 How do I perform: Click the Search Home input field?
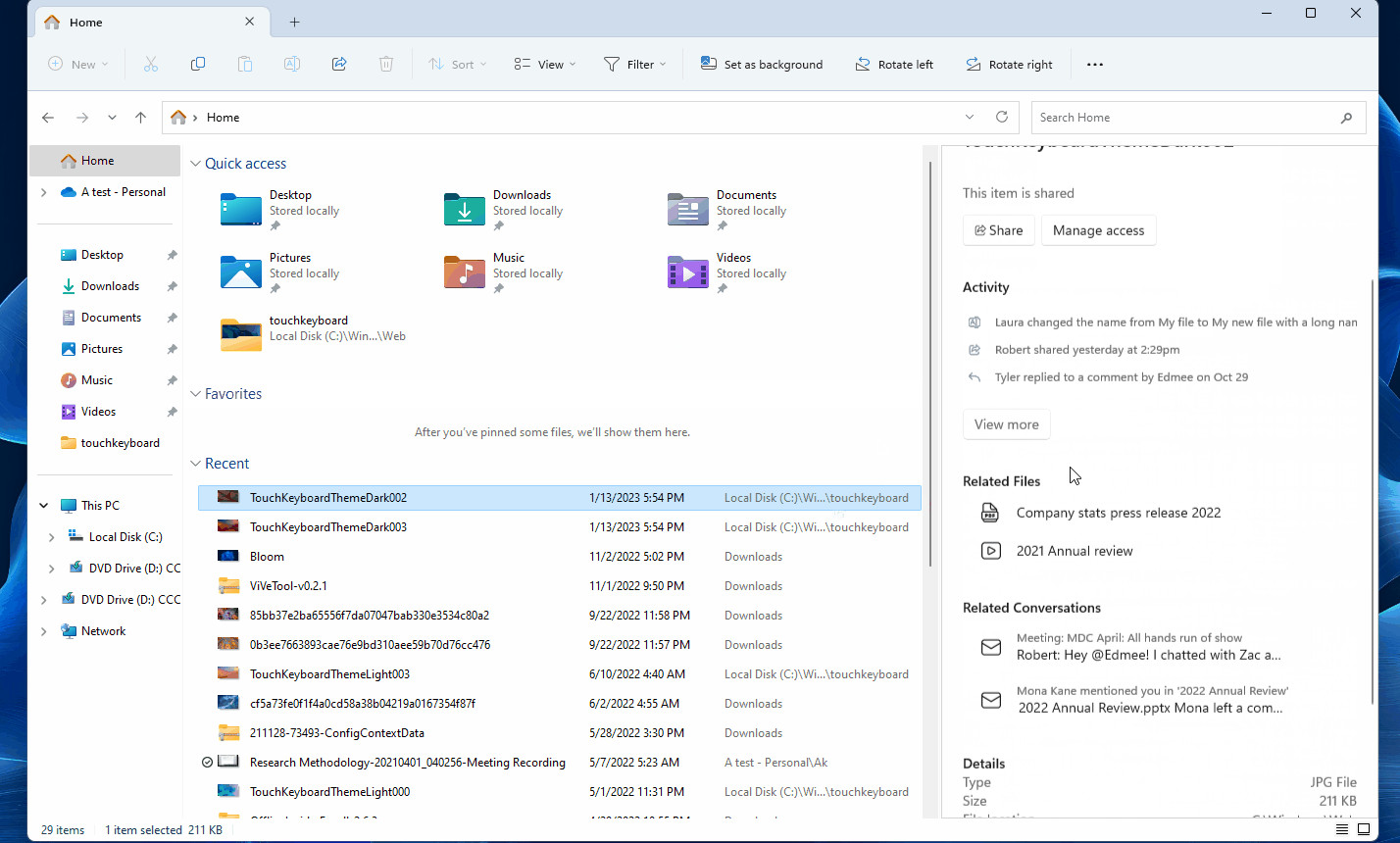(x=1186, y=118)
